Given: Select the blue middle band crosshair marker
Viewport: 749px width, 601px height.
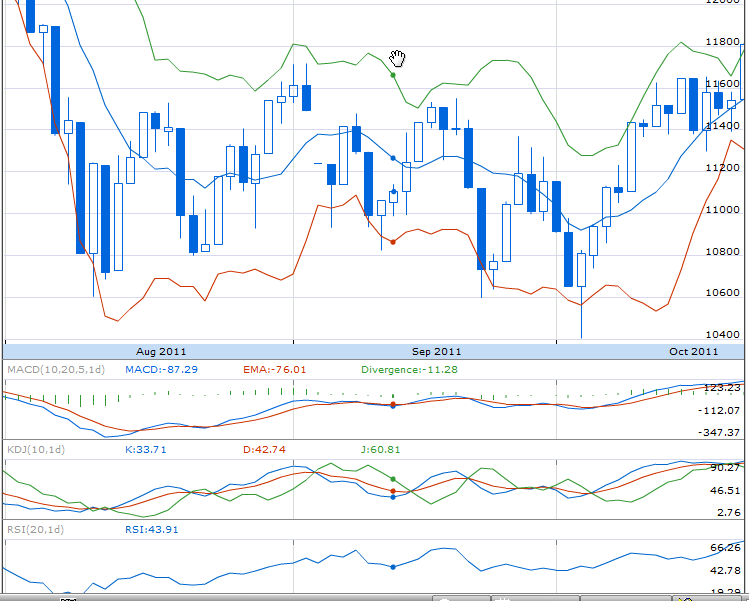Looking at the screenshot, I should pos(393,158).
